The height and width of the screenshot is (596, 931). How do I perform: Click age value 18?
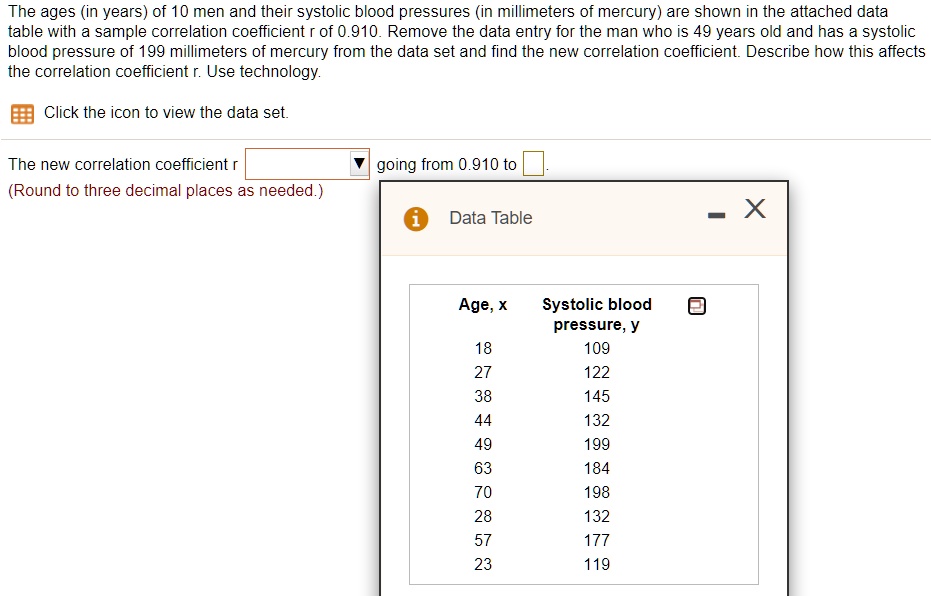[483, 348]
